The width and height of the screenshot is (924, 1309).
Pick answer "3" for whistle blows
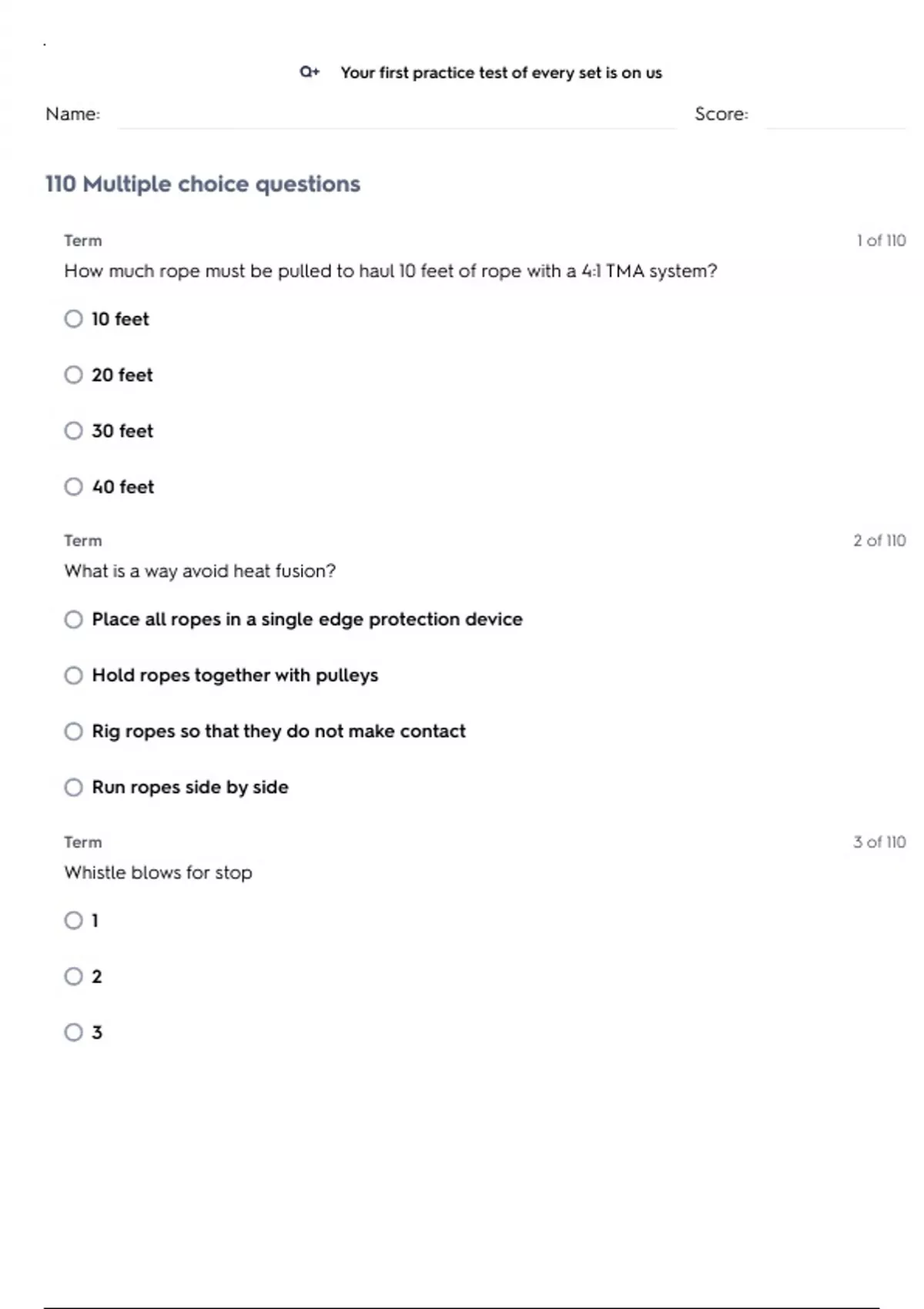(73, 1033)
